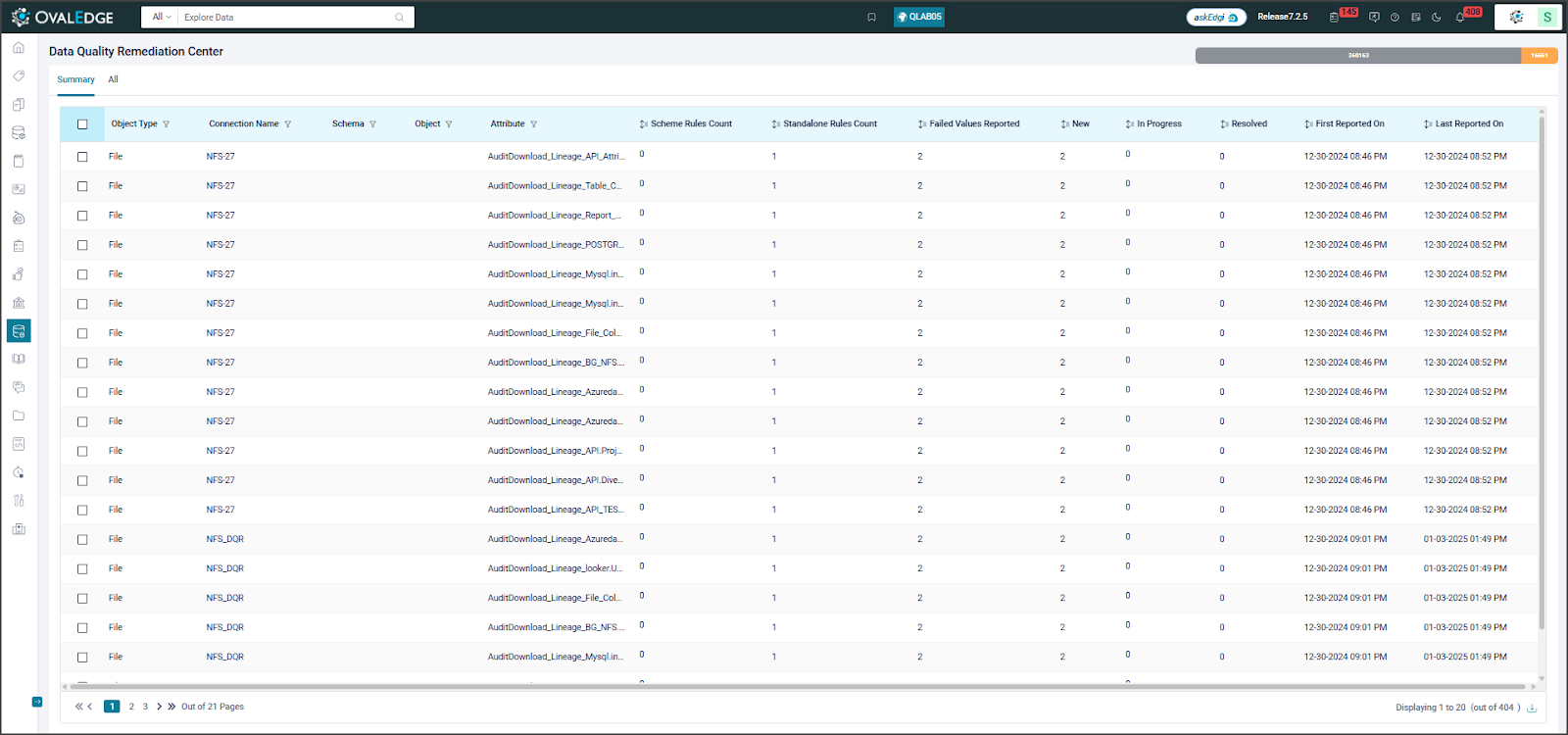
Task: Toggle dark mode moon icon
Action: click(x=1437, y=17)
